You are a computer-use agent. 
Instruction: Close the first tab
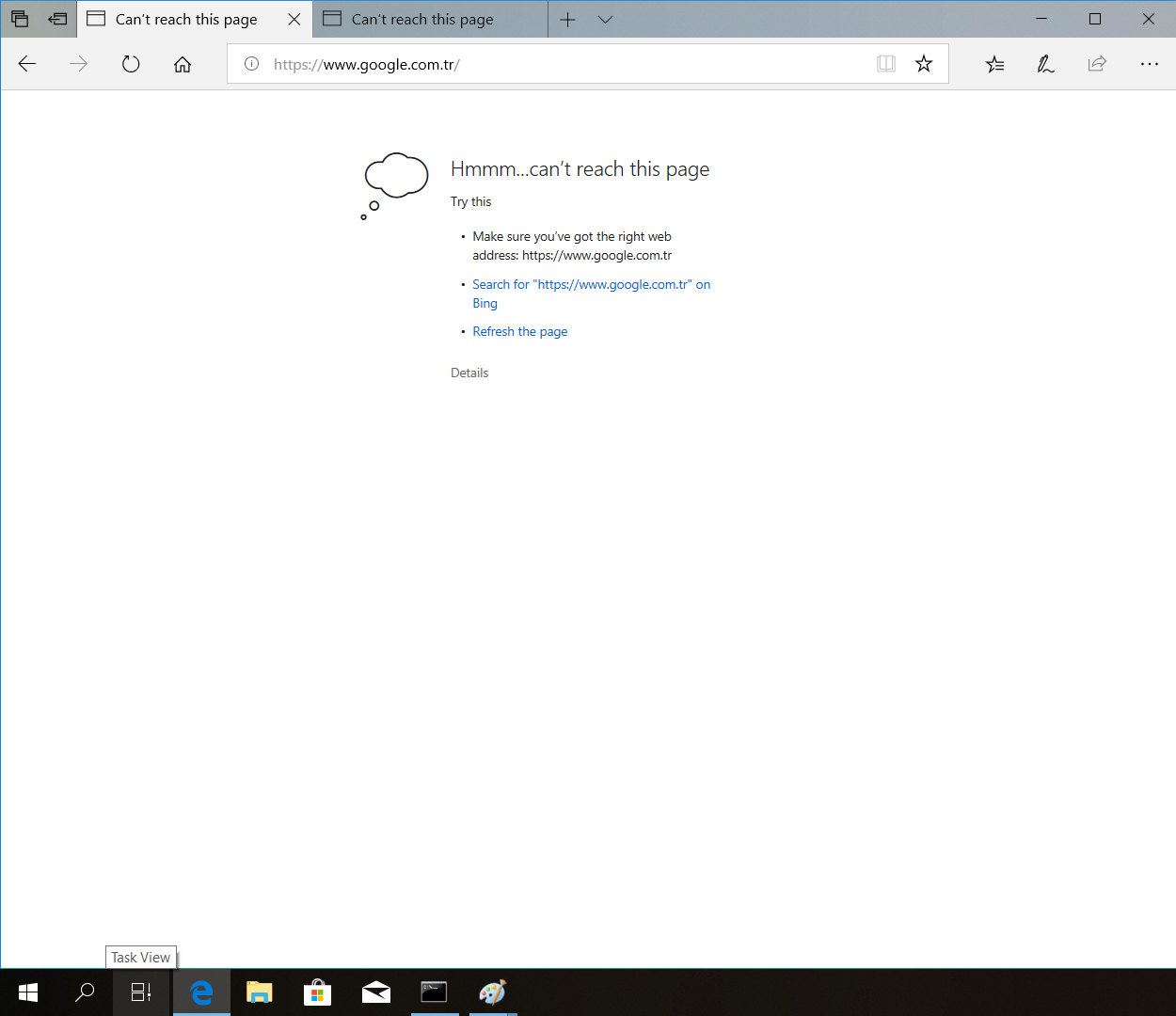click(294, 19)
